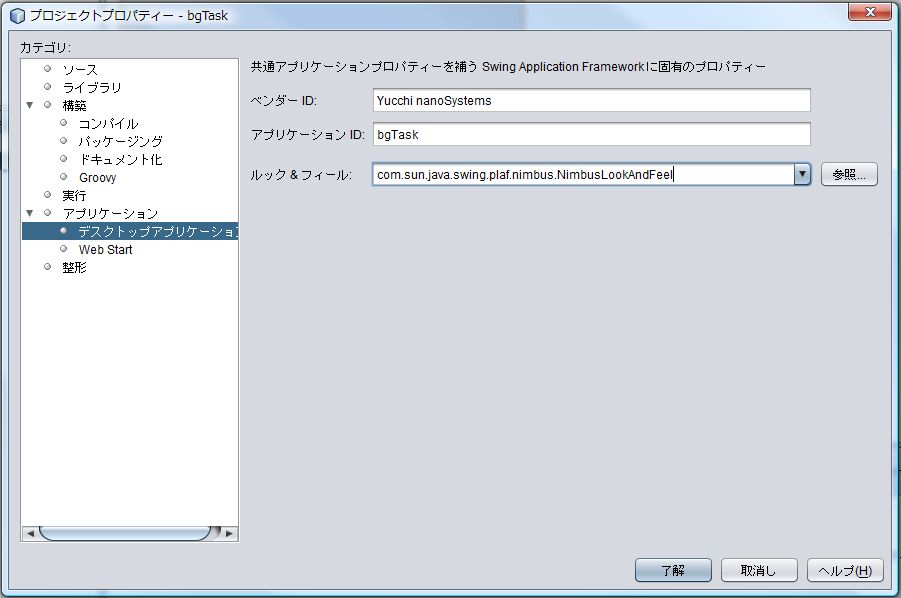Open パッケージング settings

click(120, 141)
